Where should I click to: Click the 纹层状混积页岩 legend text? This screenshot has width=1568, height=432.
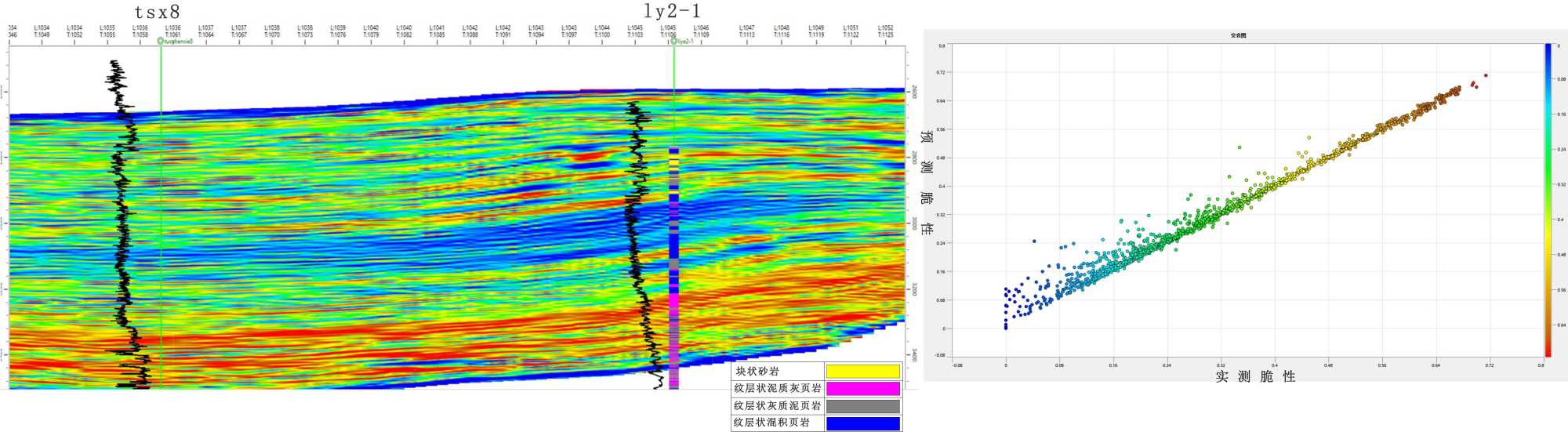point(771,423)
